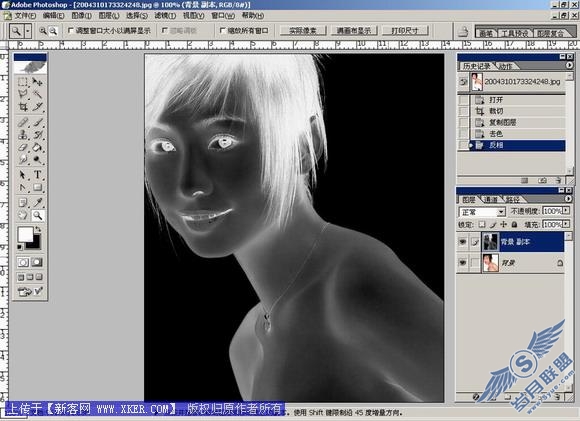Hide the 背景 副本 layer eye
The height and width of the screenshot is (421, 580).
coord(463,242)
